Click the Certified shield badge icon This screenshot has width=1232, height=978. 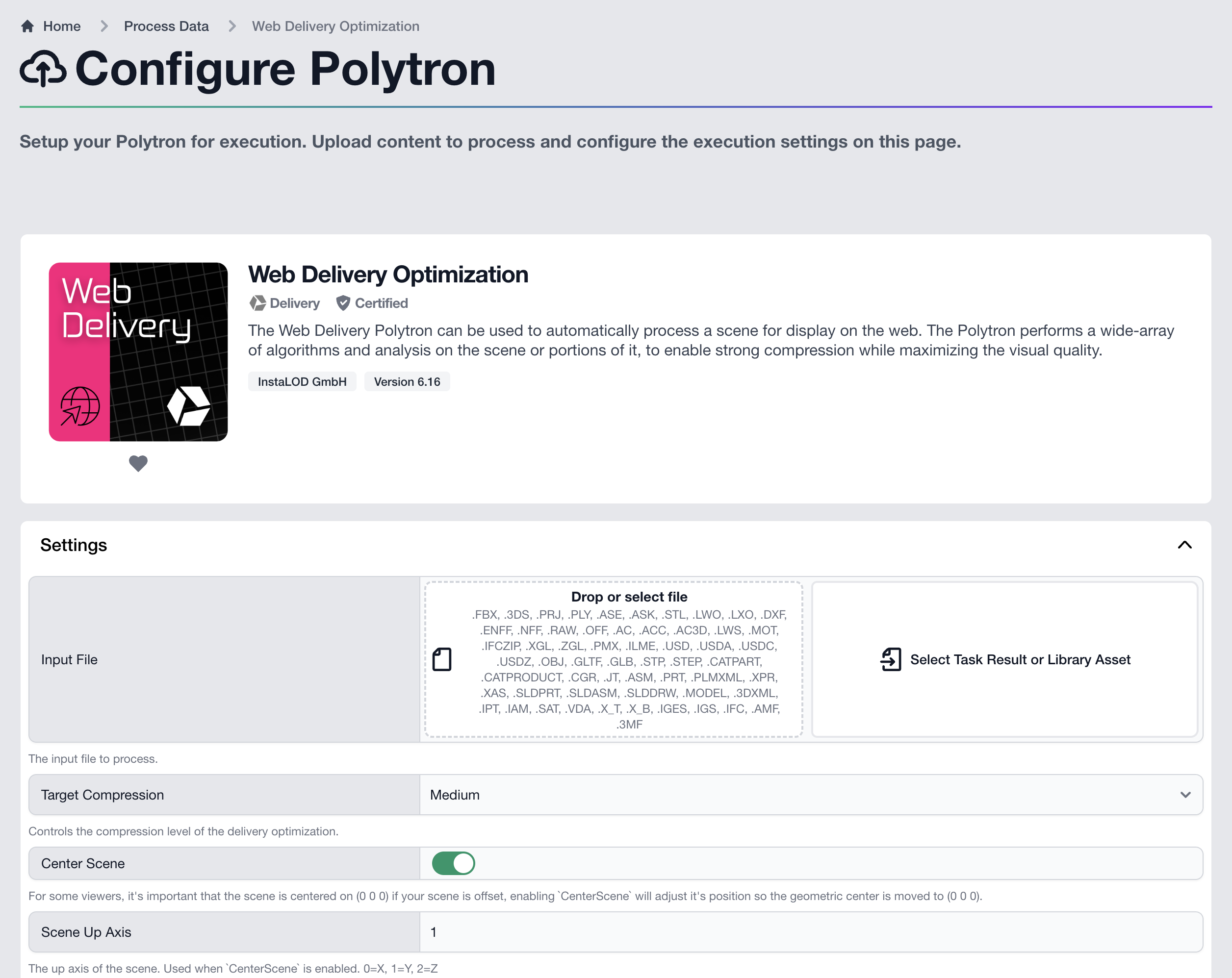343,303
